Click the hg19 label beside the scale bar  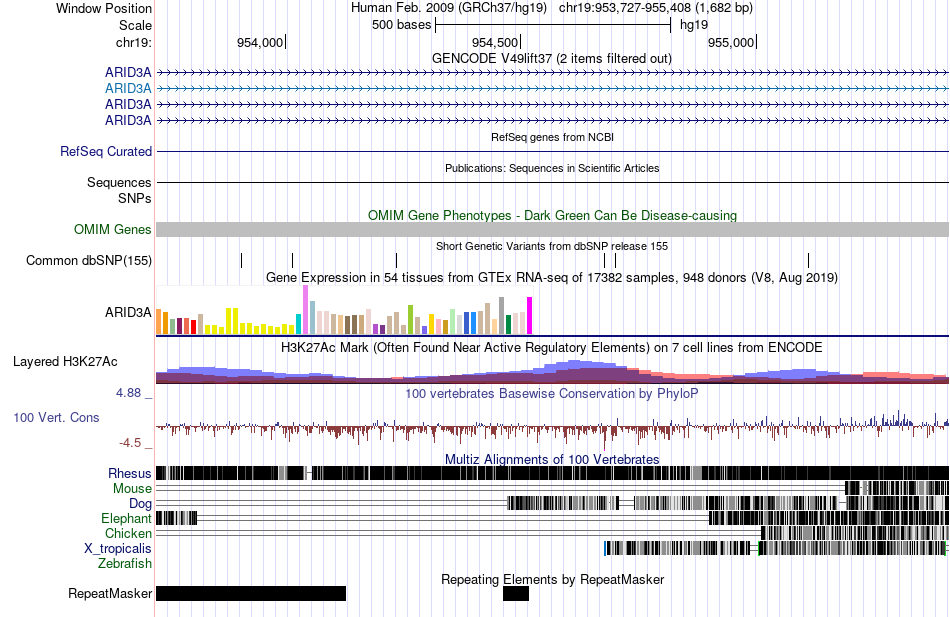[x=694, y=25]
